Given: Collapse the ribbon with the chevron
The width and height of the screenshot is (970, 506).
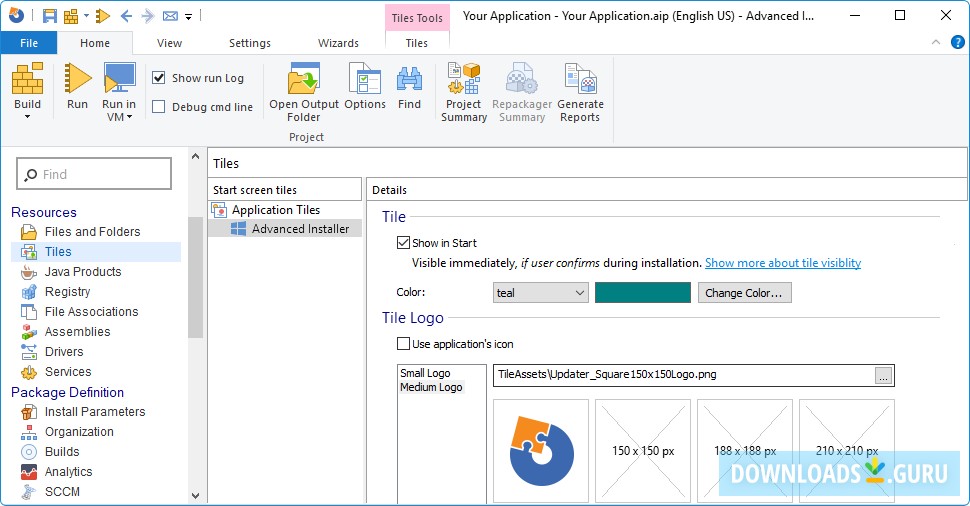Looking at the screenshot, I should [x=936, y=42].
